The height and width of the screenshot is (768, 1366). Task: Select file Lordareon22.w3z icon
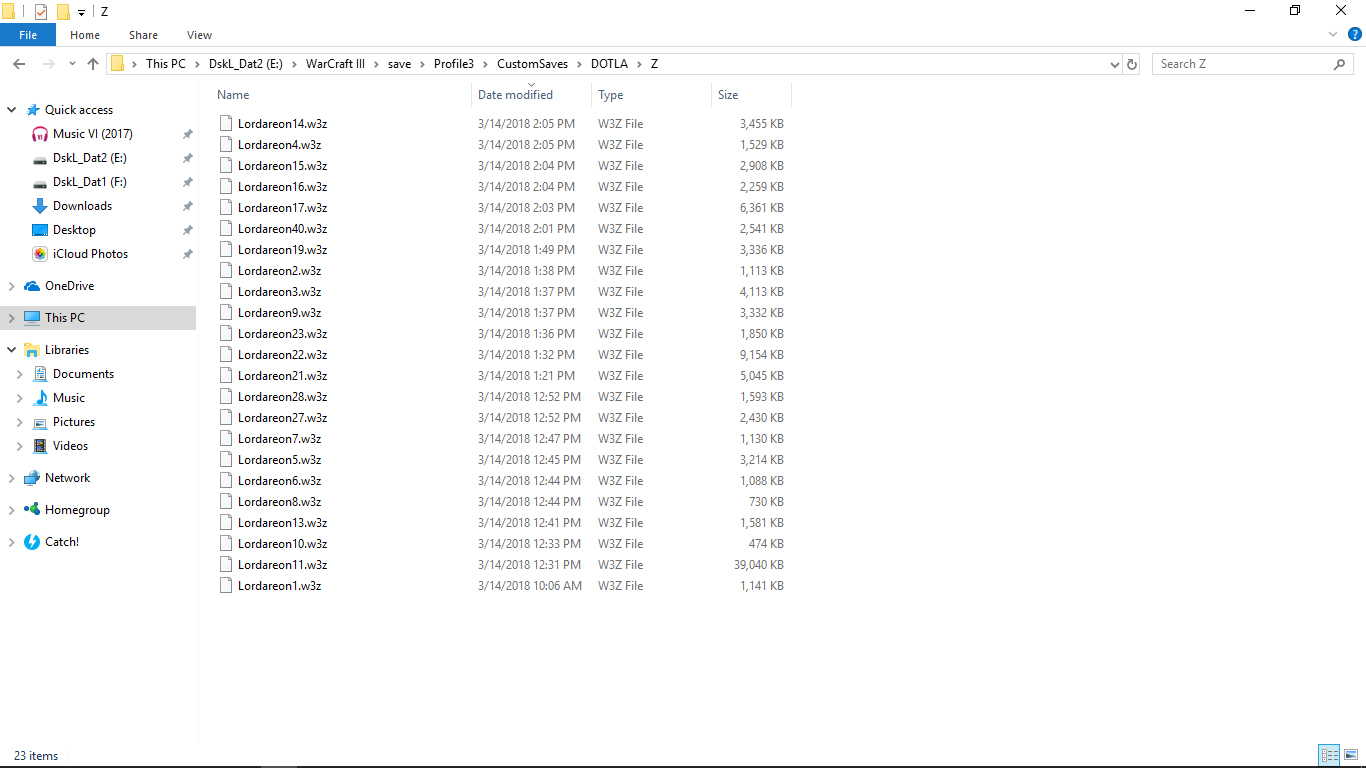coord(225,355)
